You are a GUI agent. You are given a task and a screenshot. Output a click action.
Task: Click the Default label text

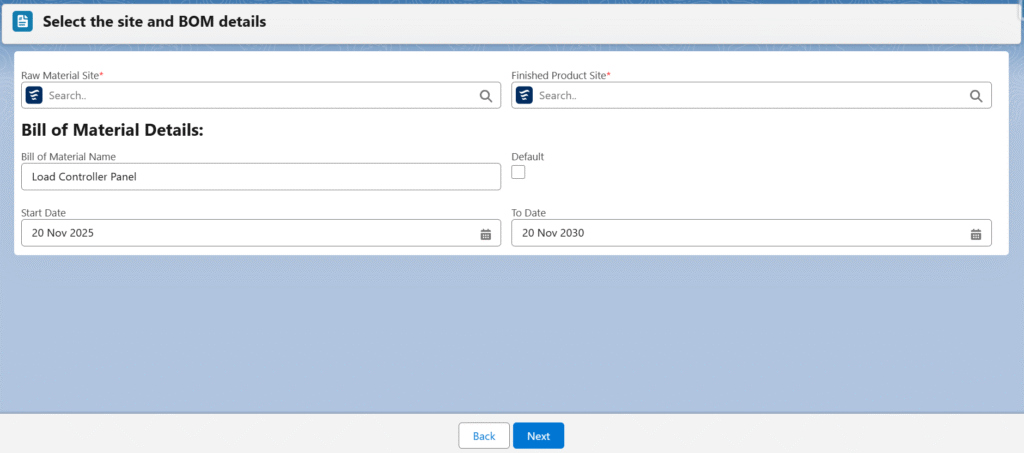pos(527,157)
